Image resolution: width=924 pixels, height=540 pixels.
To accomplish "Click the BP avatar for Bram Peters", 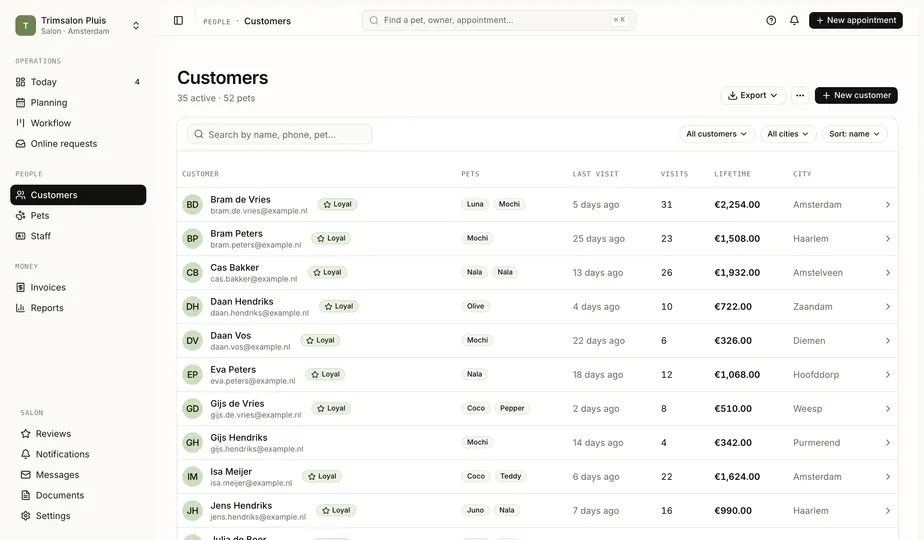I will point(192,239).
